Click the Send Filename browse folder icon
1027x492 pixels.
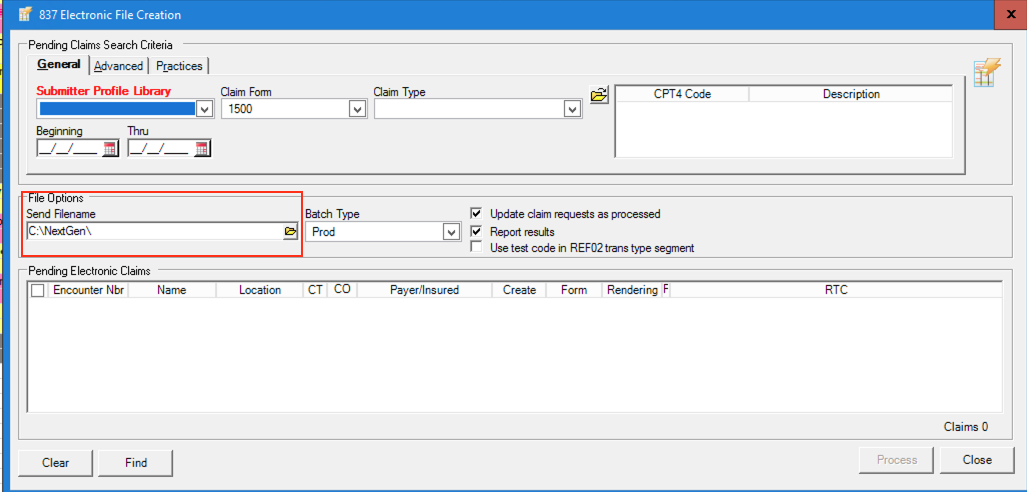[x=290, y=231]
